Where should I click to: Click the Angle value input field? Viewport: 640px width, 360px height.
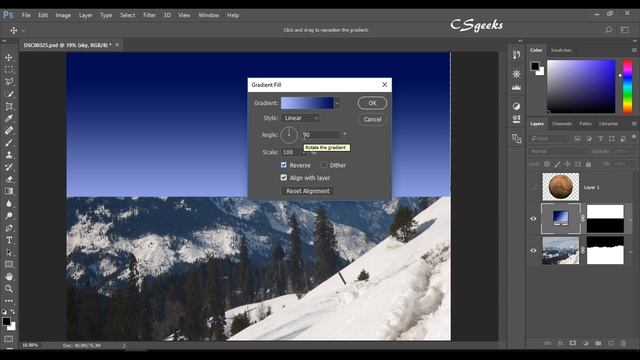click(x=321, y=134)
